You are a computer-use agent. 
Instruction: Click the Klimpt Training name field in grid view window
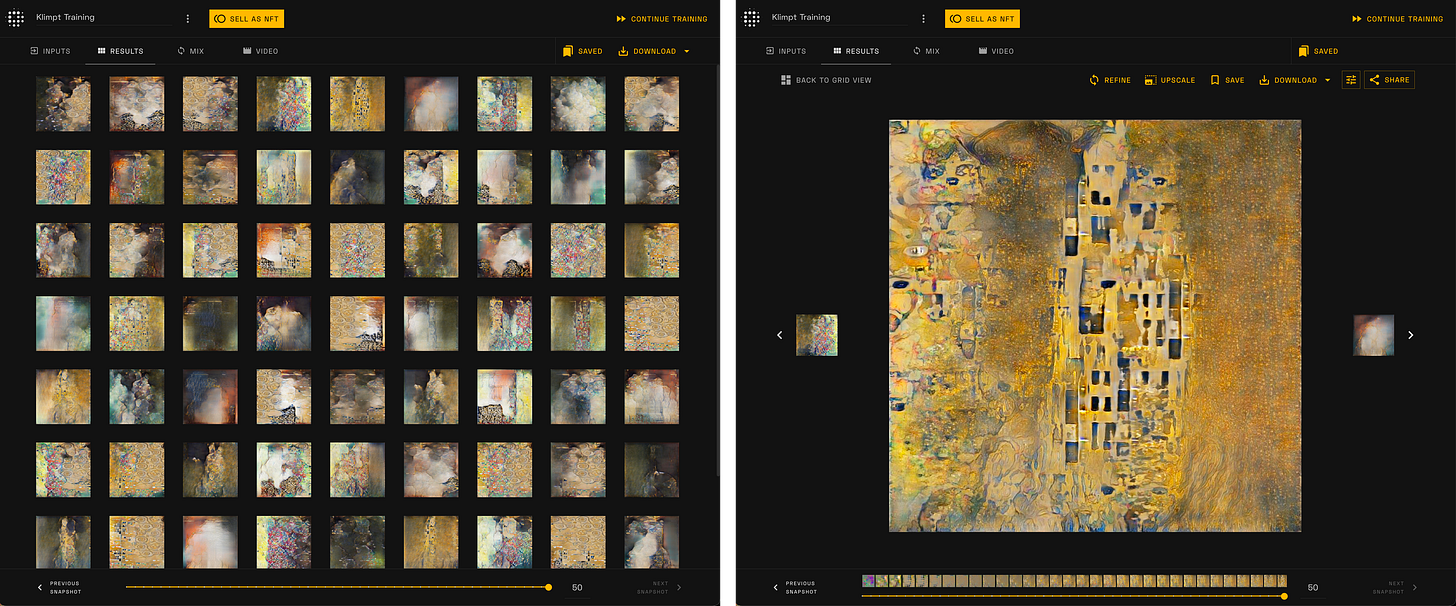coord(102,18)
